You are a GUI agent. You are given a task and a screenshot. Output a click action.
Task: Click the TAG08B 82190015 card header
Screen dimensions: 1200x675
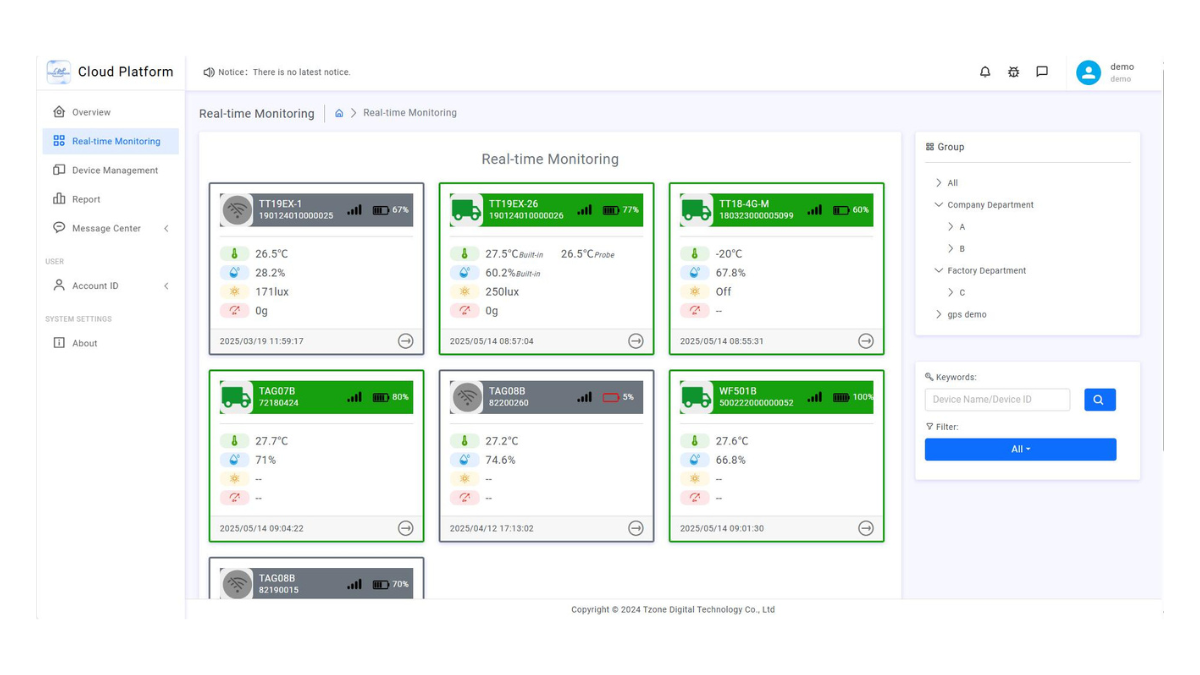click(316, 584)
